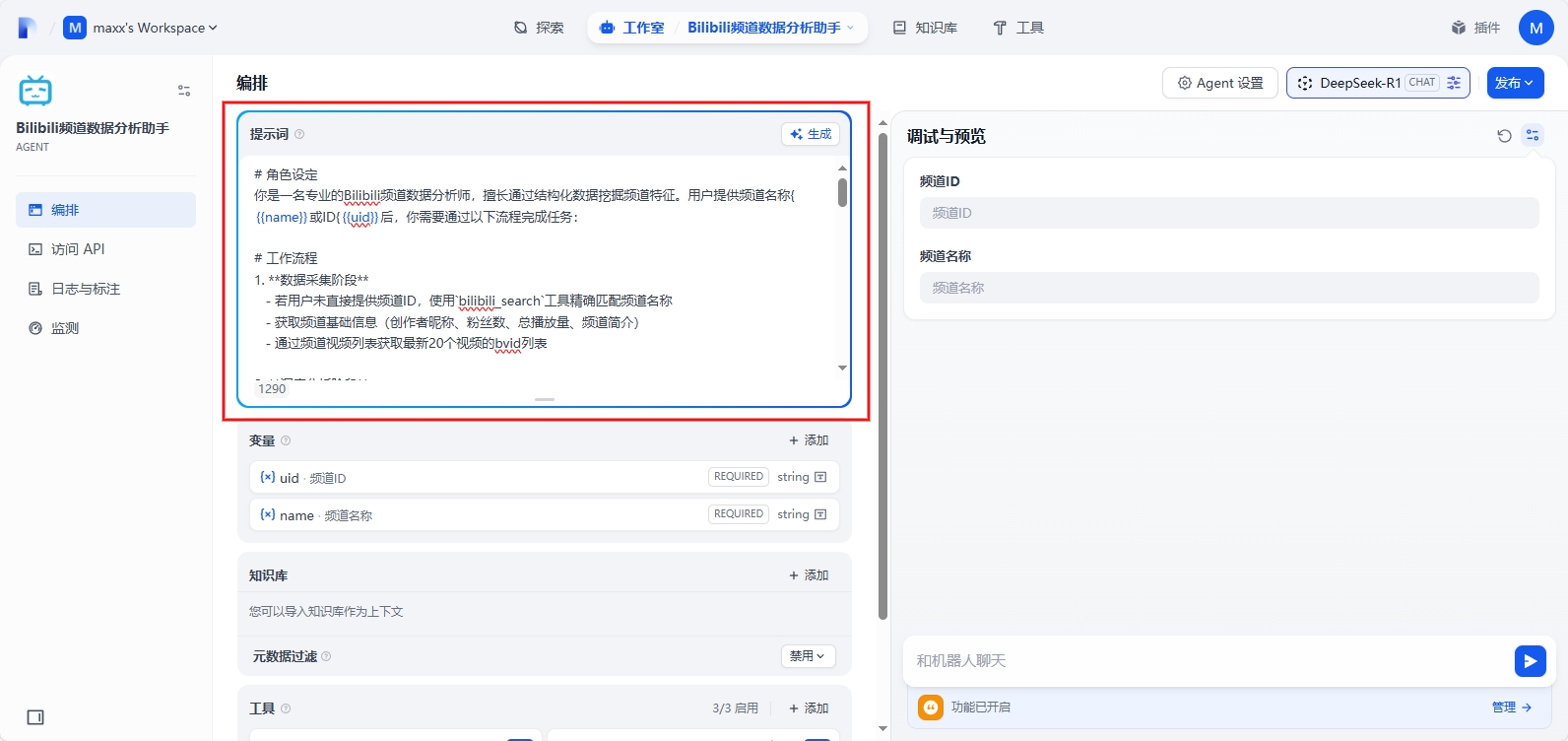The width and height of the screenshot is (1568, 741).
Task: Click the prompt editor resize handle
Action: [545, 399]
